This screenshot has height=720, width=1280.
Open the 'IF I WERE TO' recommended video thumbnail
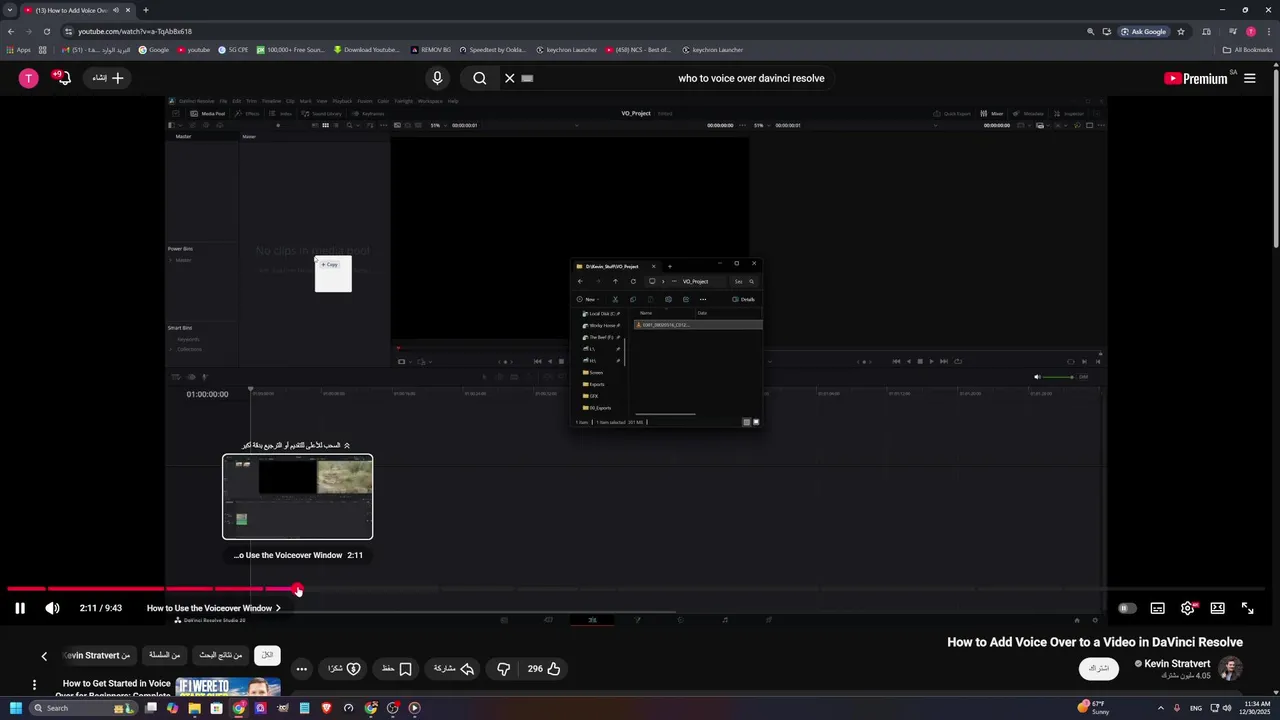(x=228, y=687)
